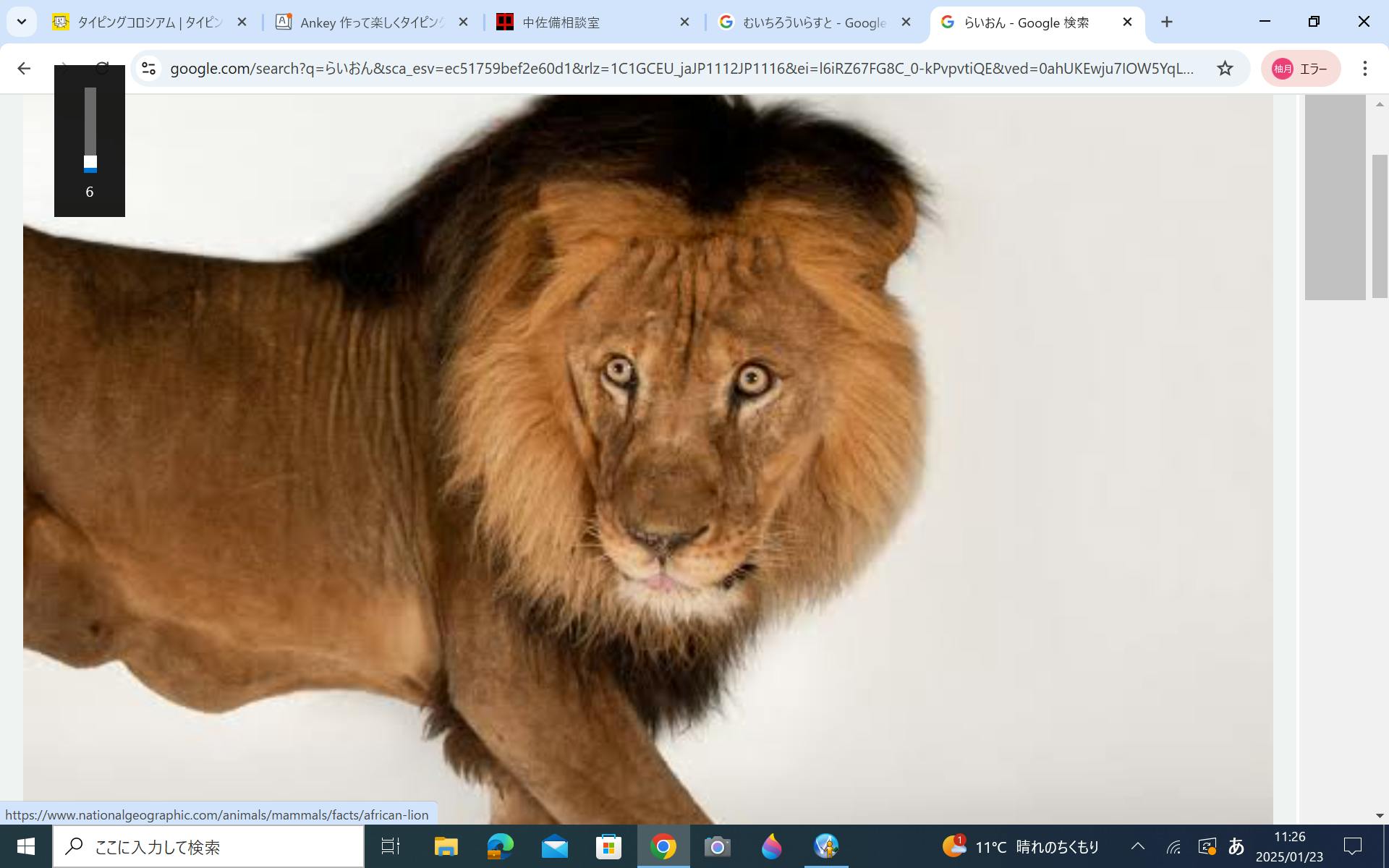The width and height of the screenshot is (1389, 868).
Task: Click the browser back arrow button
Action: pos(24,69)
